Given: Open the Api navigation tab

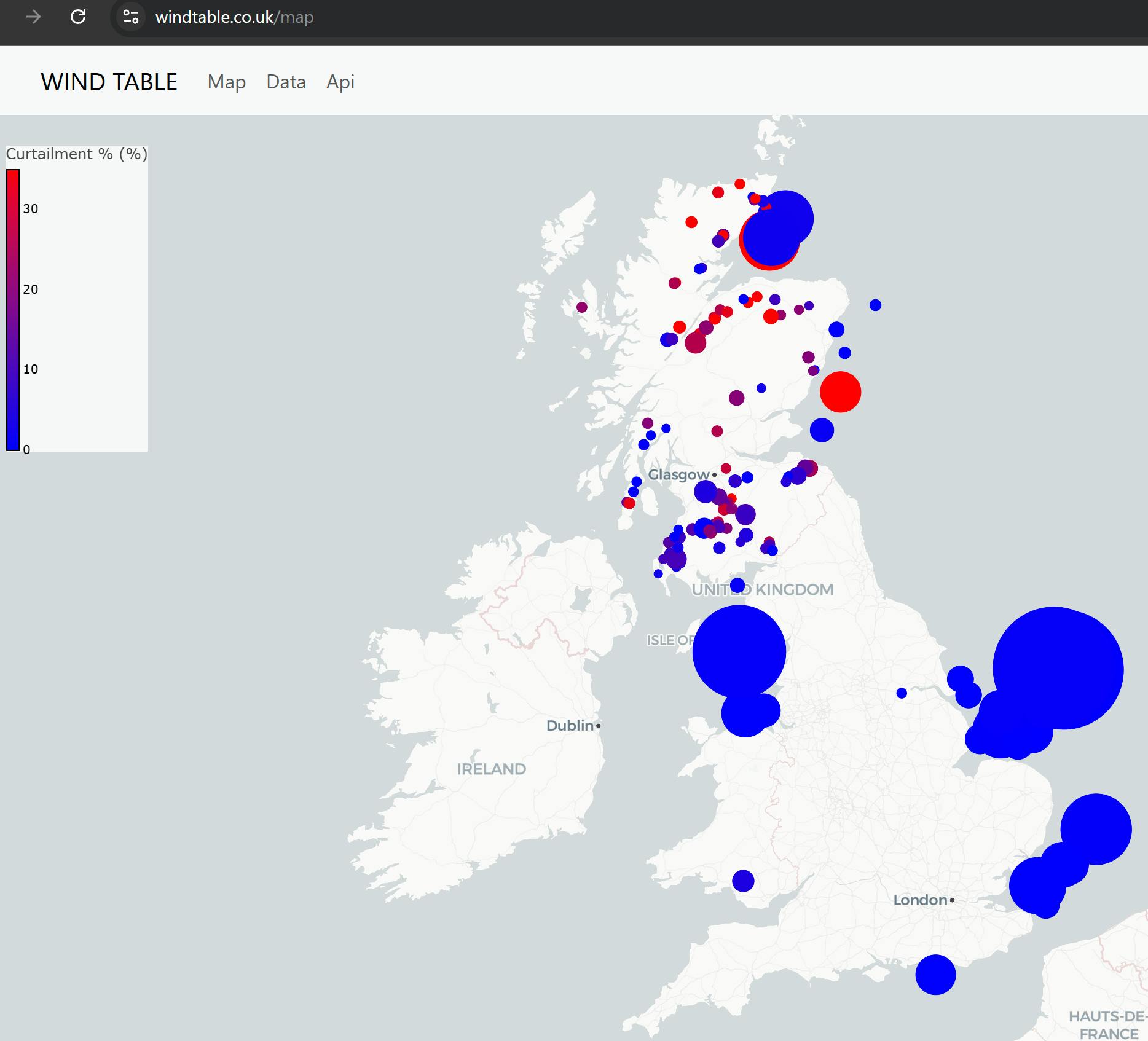Looking at the screenshot, I should 340,82.
